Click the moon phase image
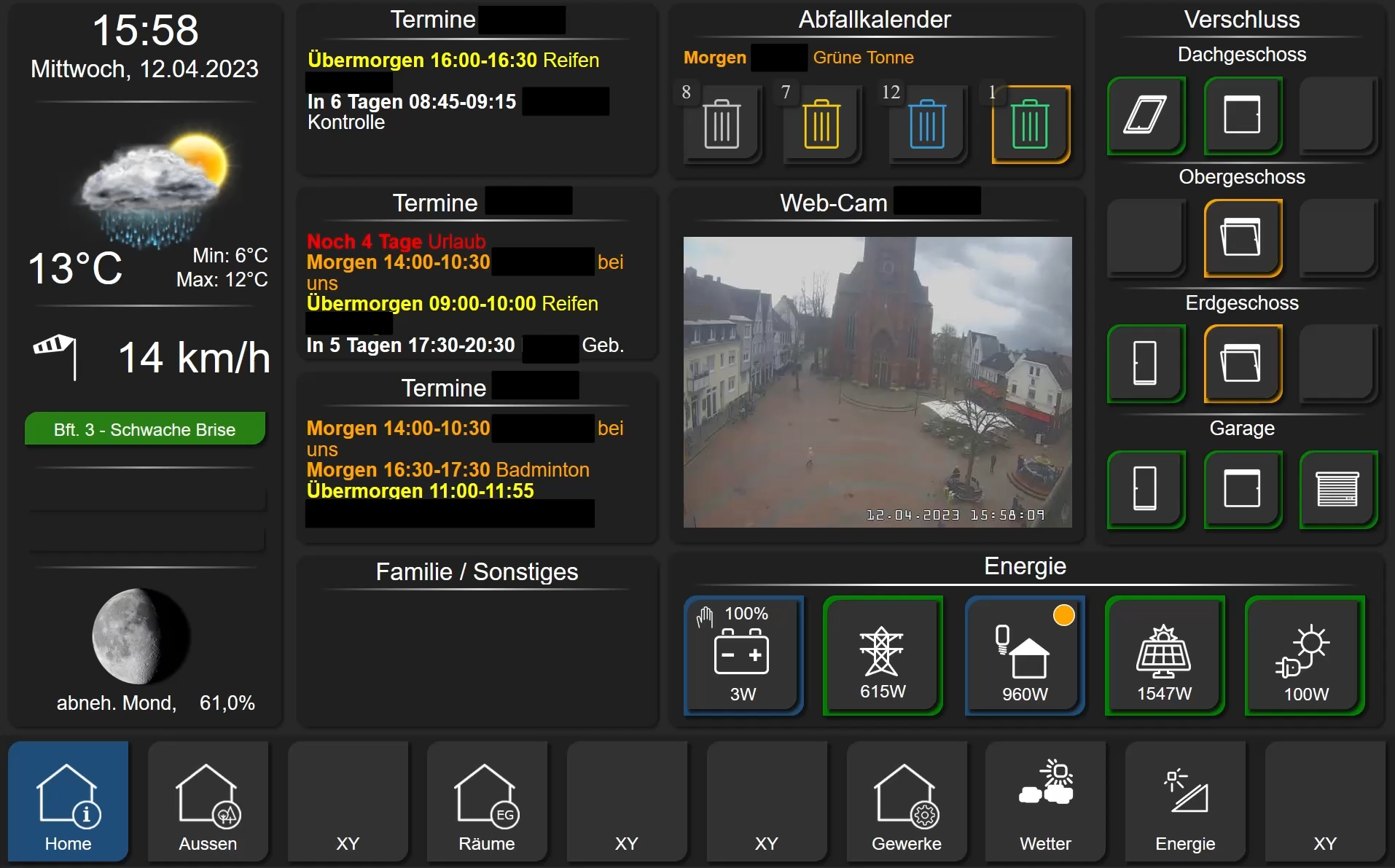This screenshot has width=1395, height=868. click(141, 636)
